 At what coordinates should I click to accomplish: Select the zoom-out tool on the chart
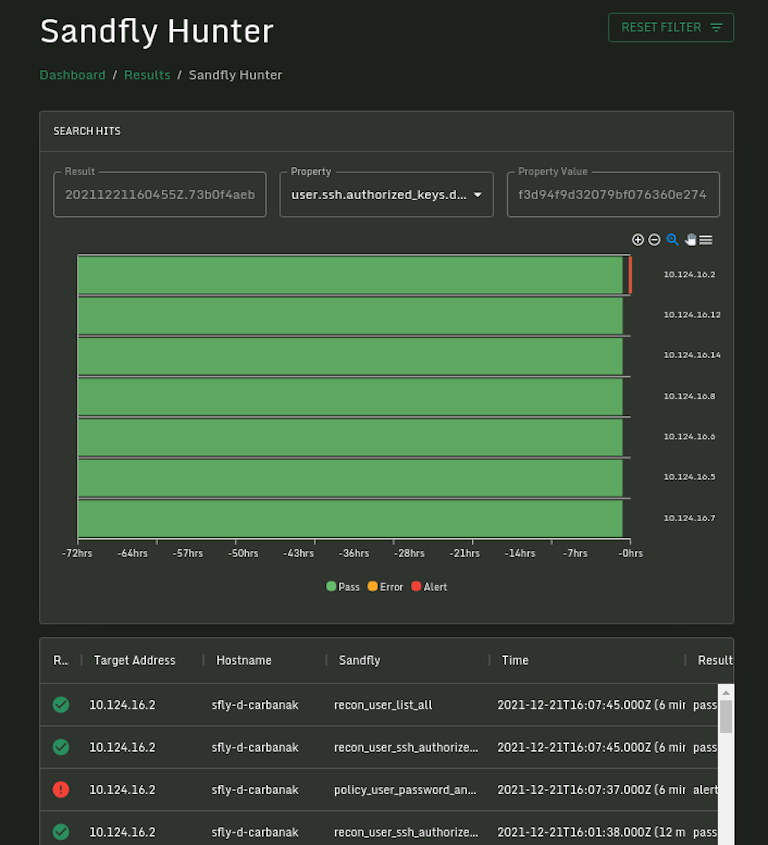654,240
